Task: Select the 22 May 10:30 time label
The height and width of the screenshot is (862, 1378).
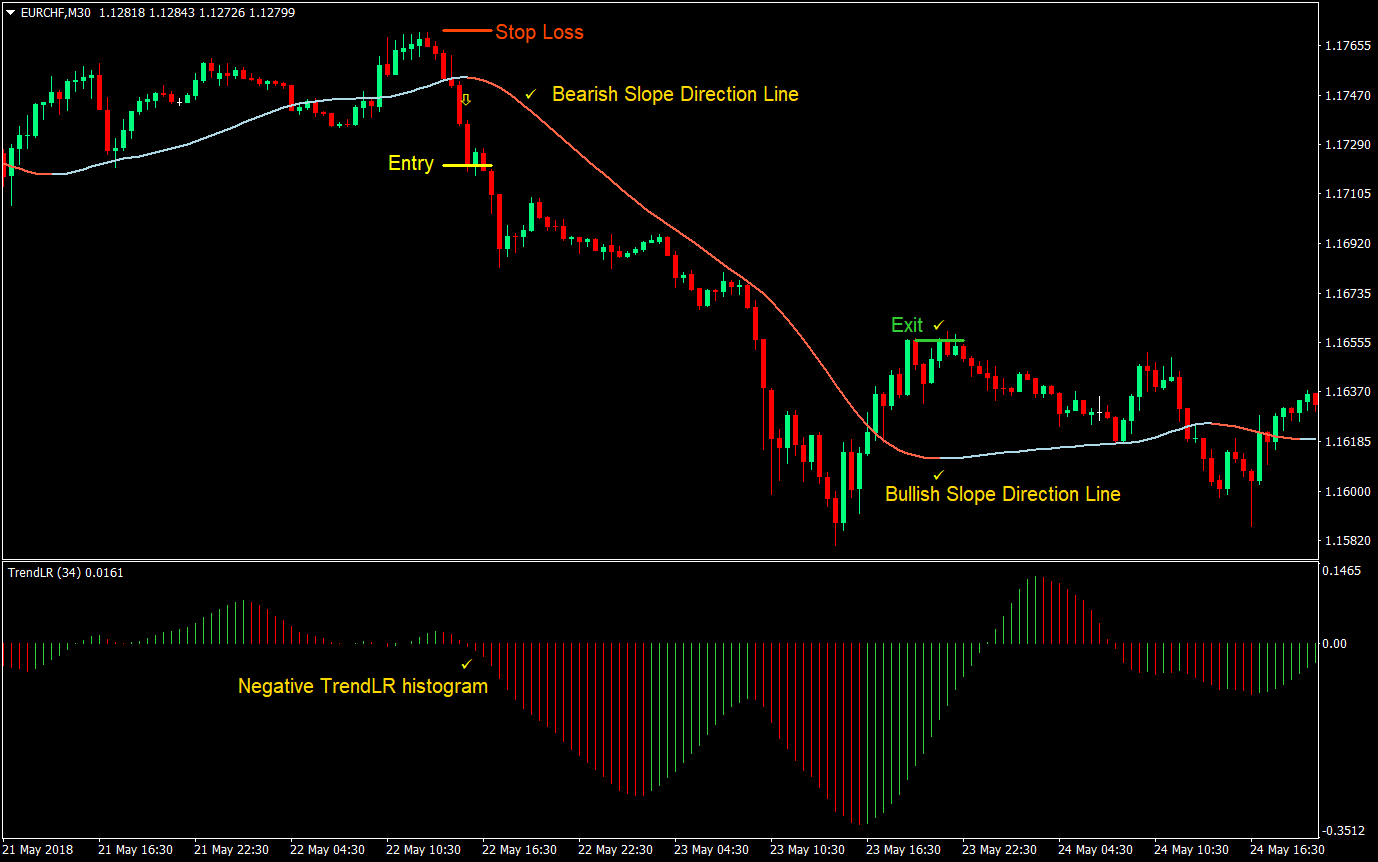Action: click(423, 849)
